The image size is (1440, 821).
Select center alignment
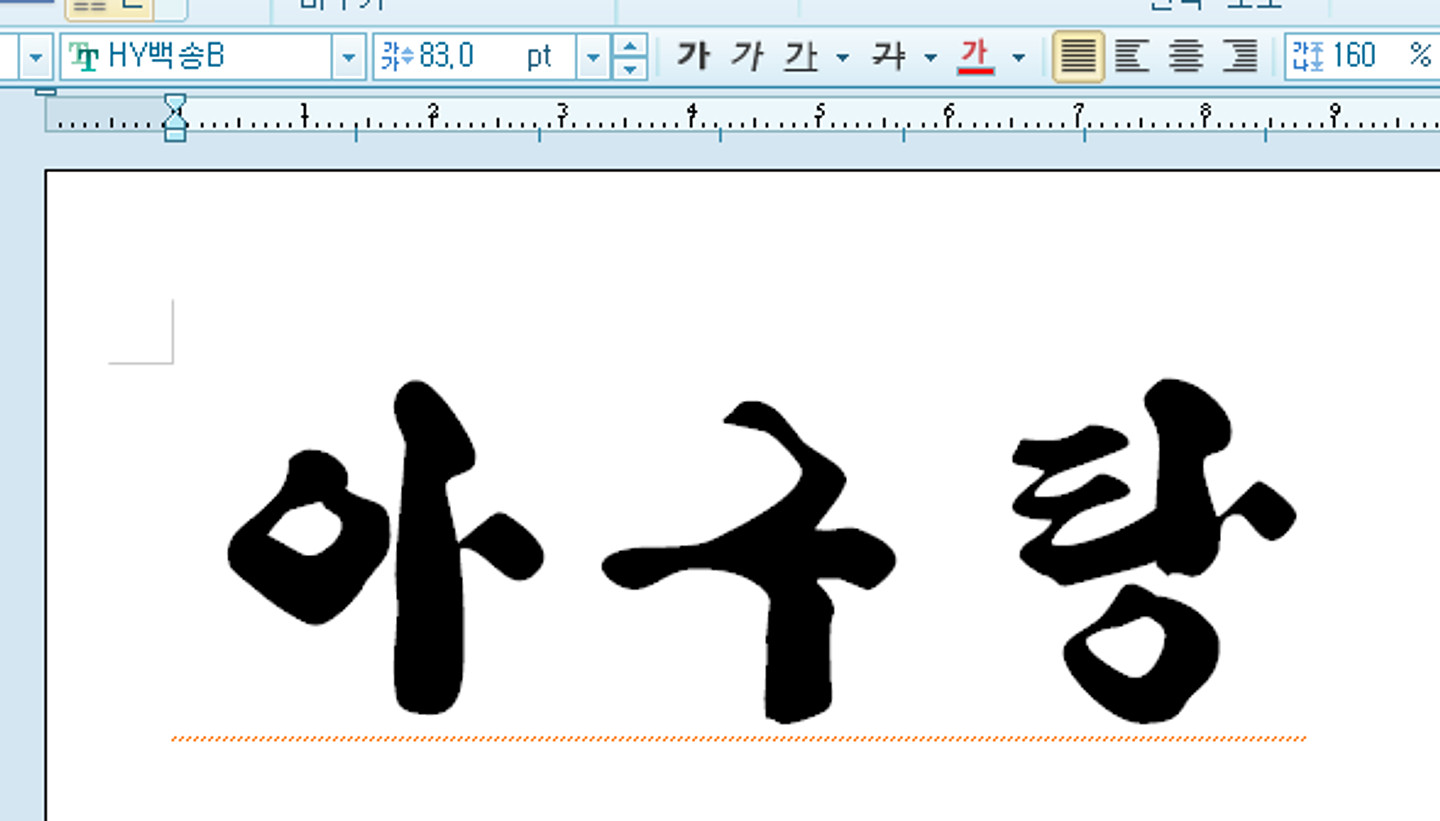click(1186, 56)
